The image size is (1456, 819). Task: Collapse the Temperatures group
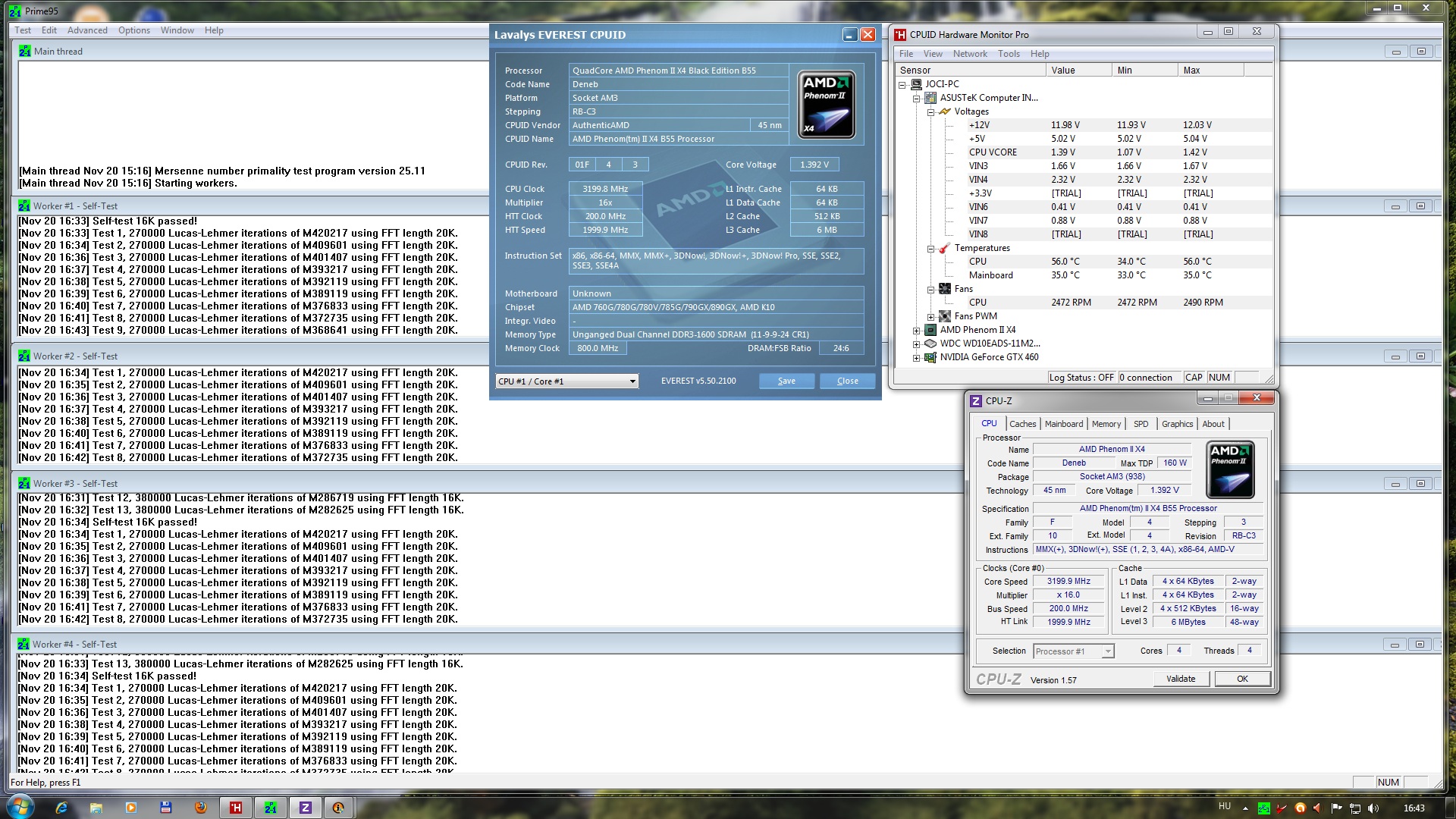coord(930,249)
